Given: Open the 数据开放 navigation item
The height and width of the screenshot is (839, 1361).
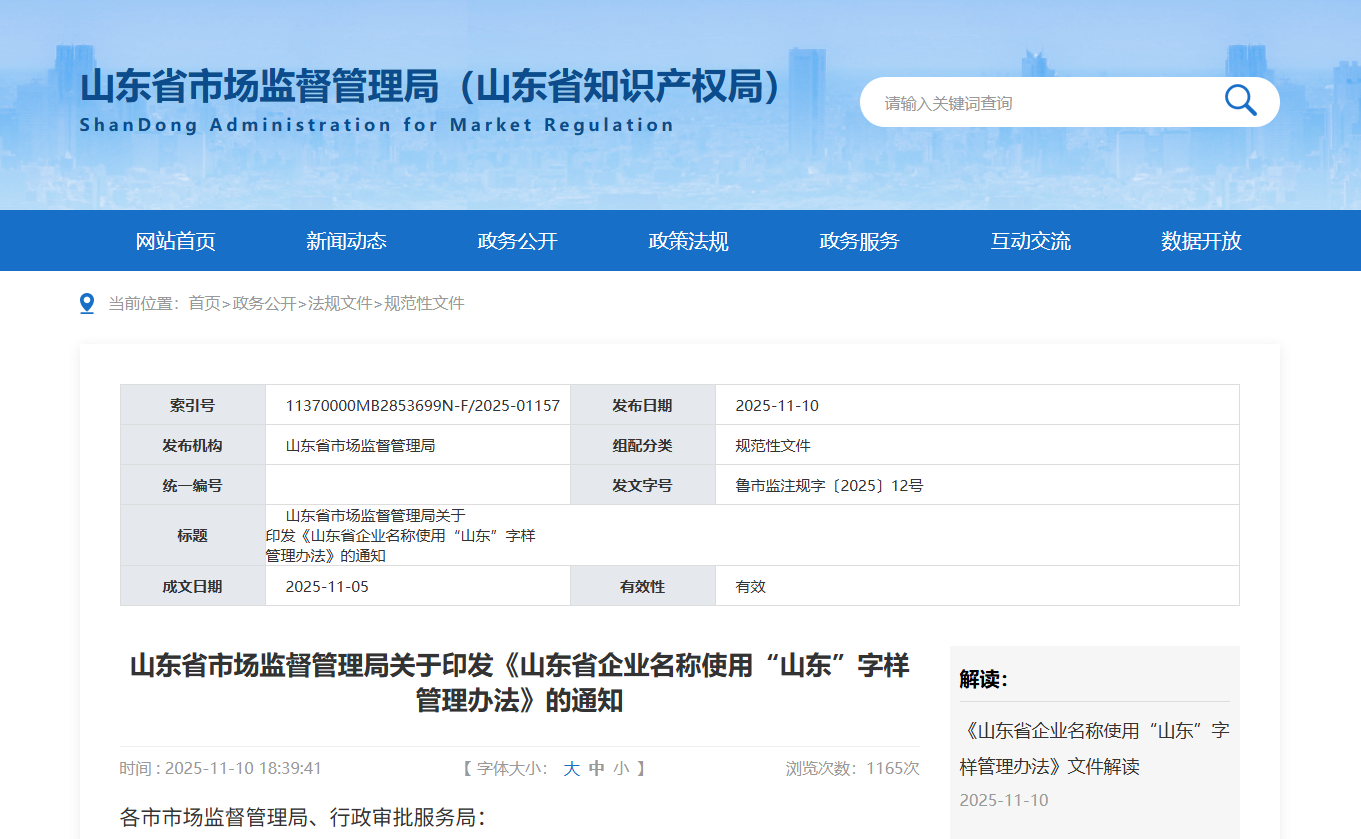Looking at the screenshot, I should coord(1201,241).
